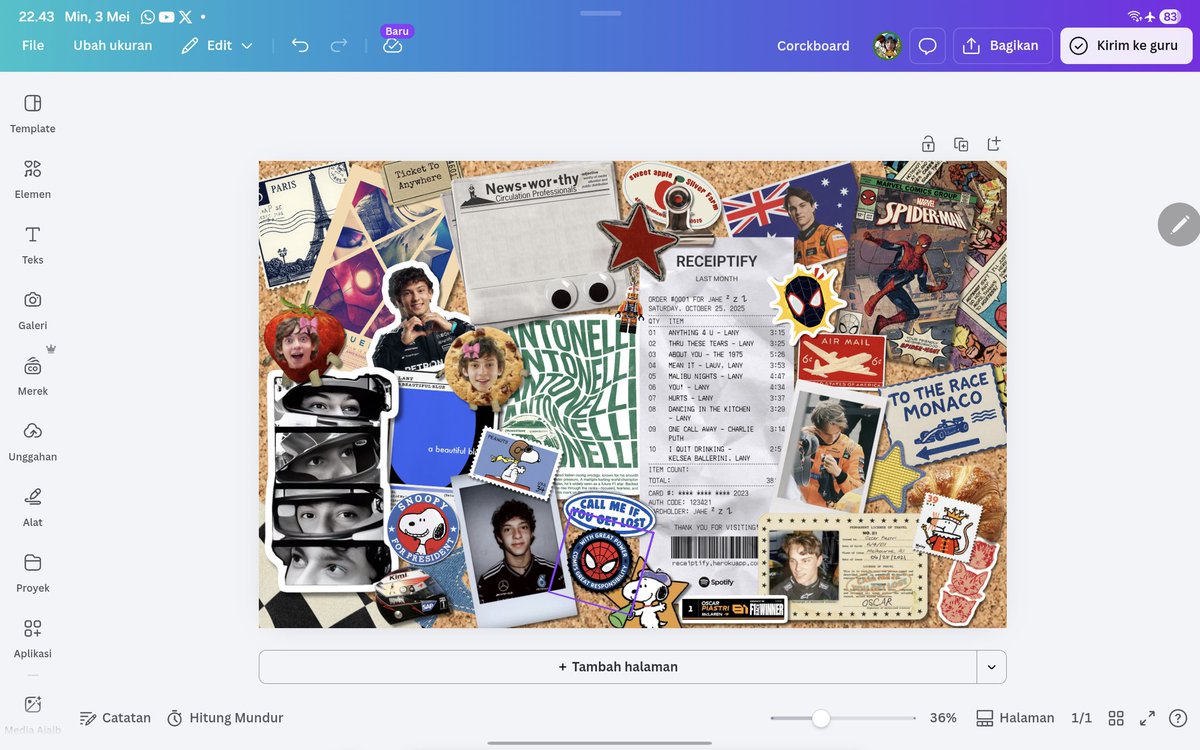Open the user profile avatar

click(887, 46)
